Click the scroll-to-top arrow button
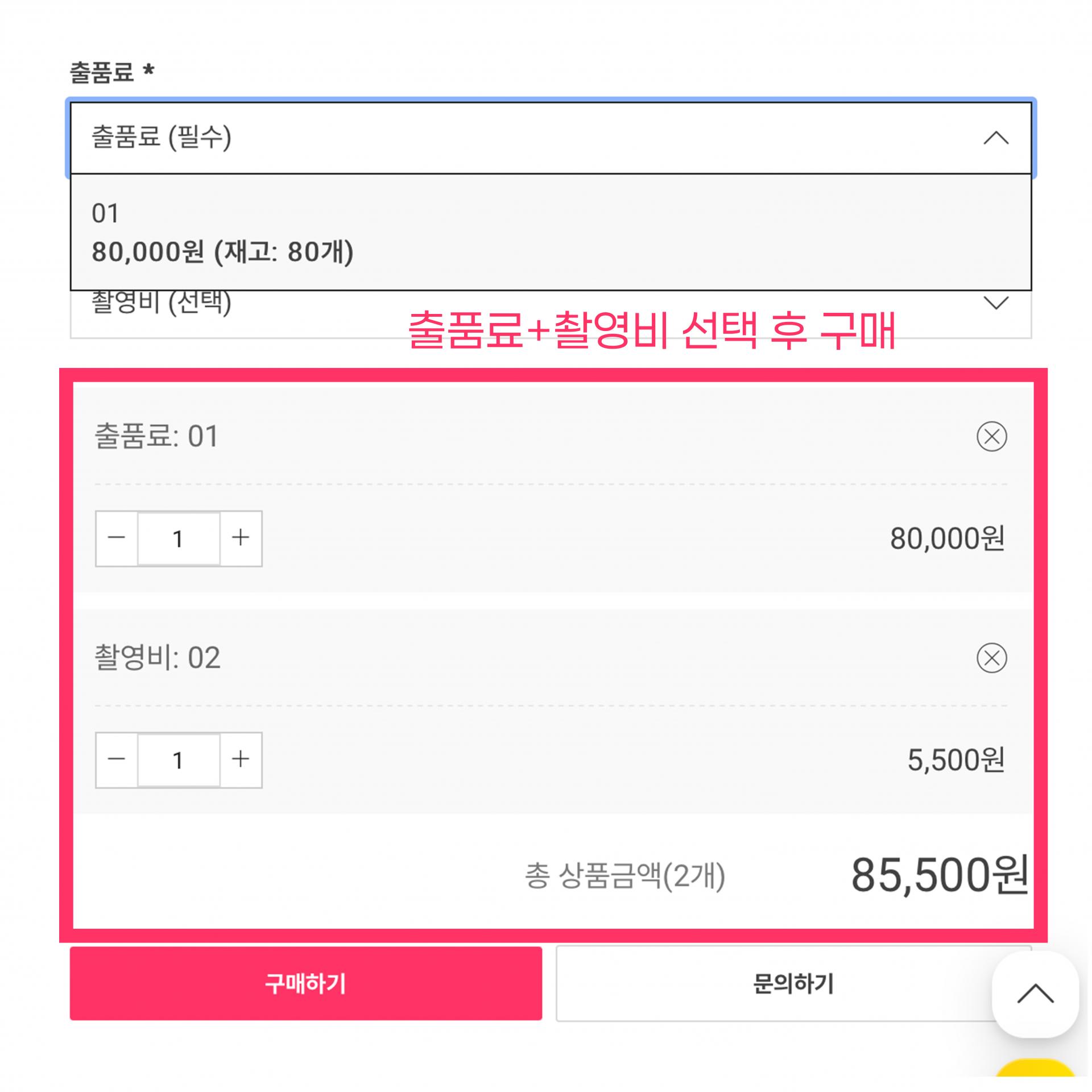This screenshot has width=1092, height=1092. point(1035,994)
